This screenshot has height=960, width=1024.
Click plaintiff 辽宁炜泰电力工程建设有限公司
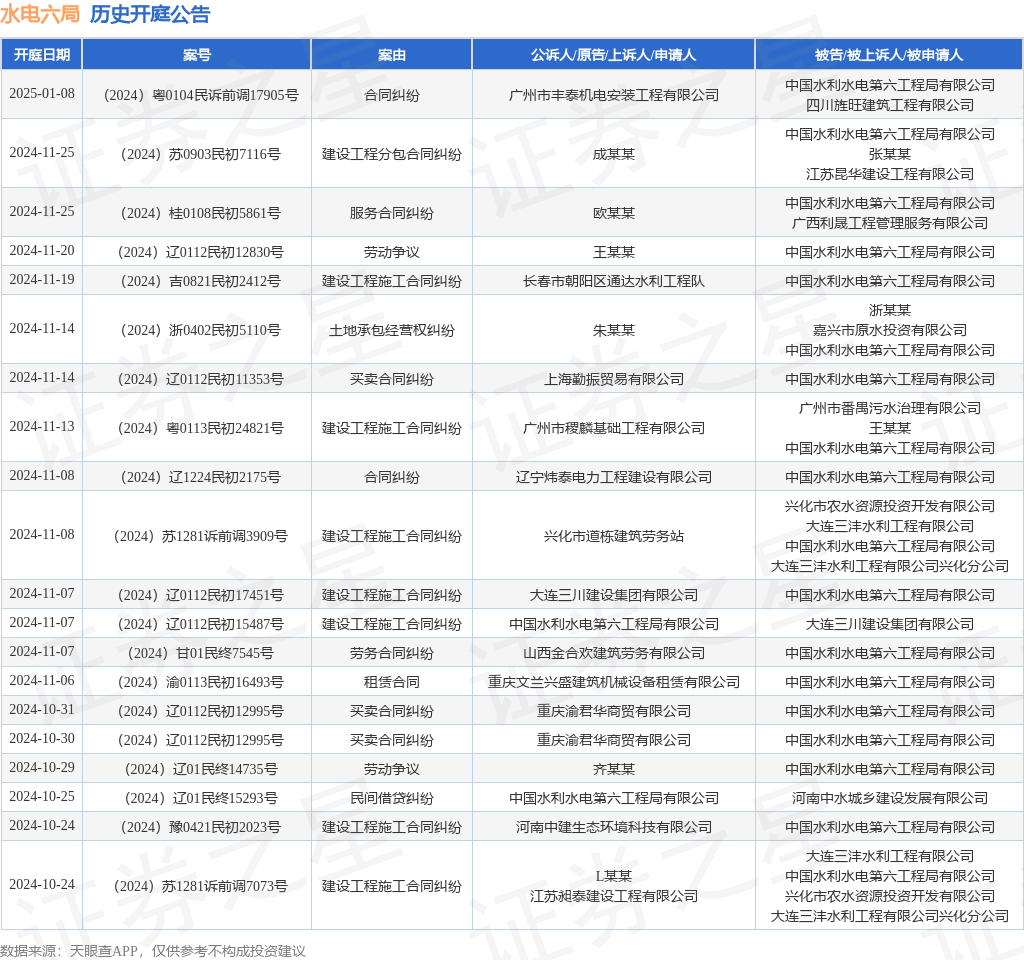coord(614,477)
